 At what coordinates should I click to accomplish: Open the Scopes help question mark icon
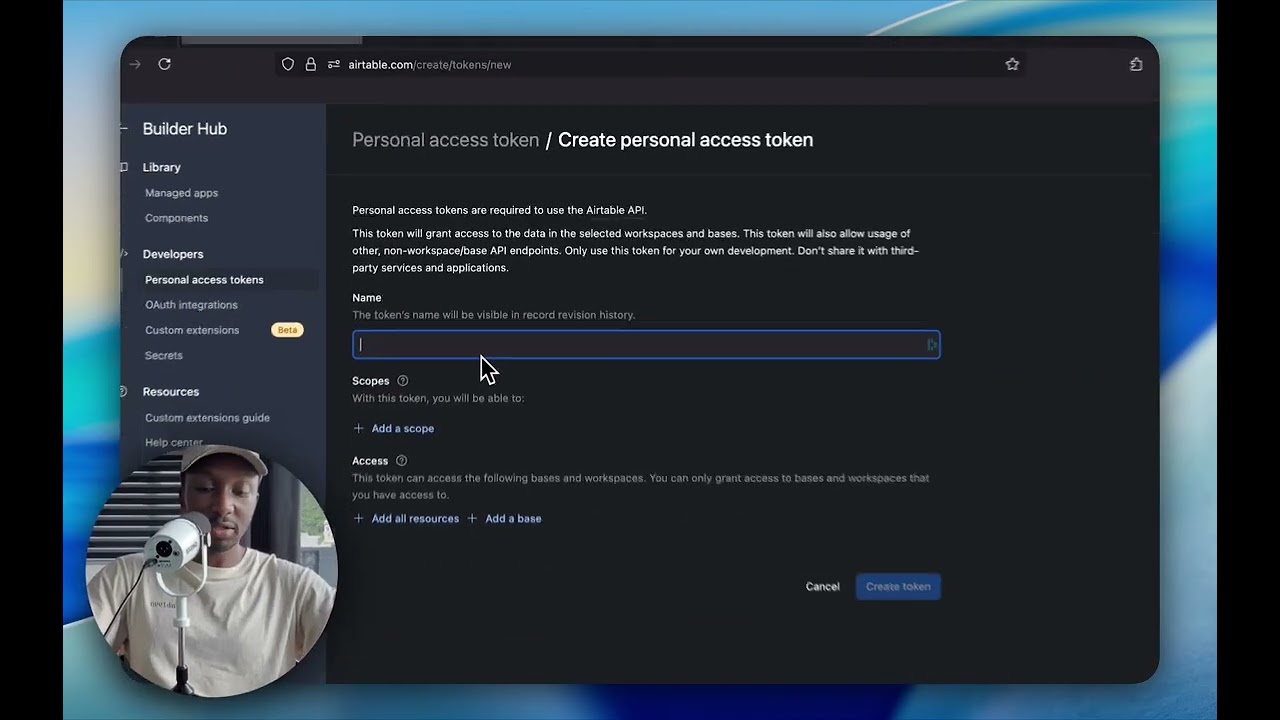(x=403, y=381)
